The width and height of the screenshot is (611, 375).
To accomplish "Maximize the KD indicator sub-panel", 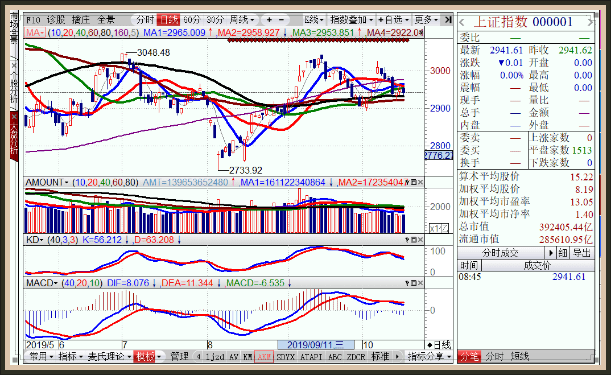I will pos(414,240).
